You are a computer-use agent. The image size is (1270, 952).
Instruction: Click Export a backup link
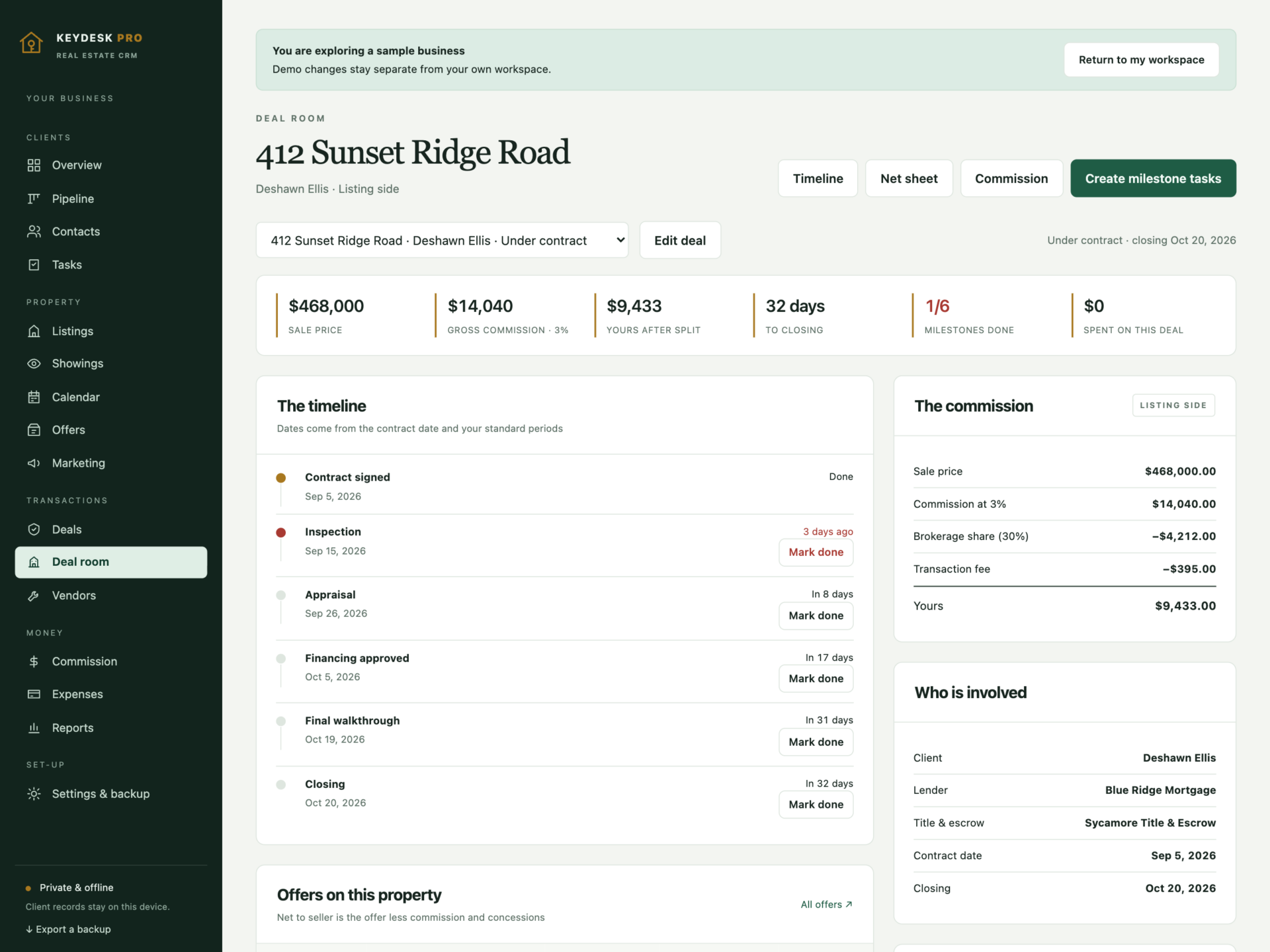click(68, 929)
